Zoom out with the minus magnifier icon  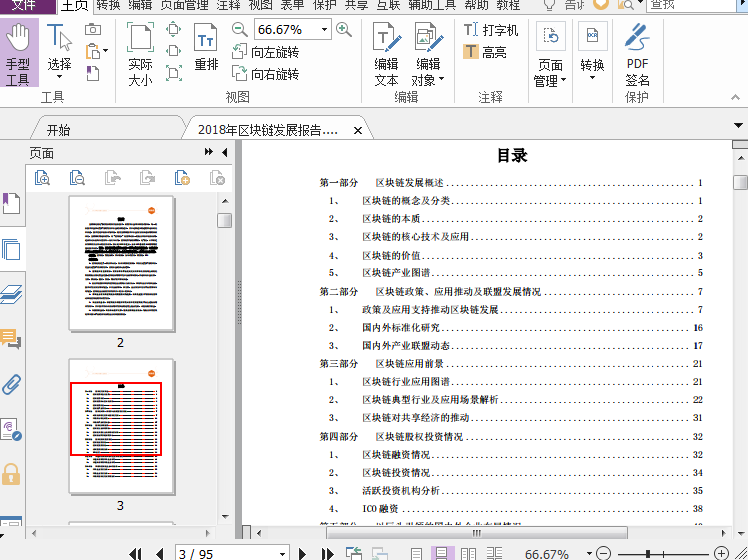[239, 30]
